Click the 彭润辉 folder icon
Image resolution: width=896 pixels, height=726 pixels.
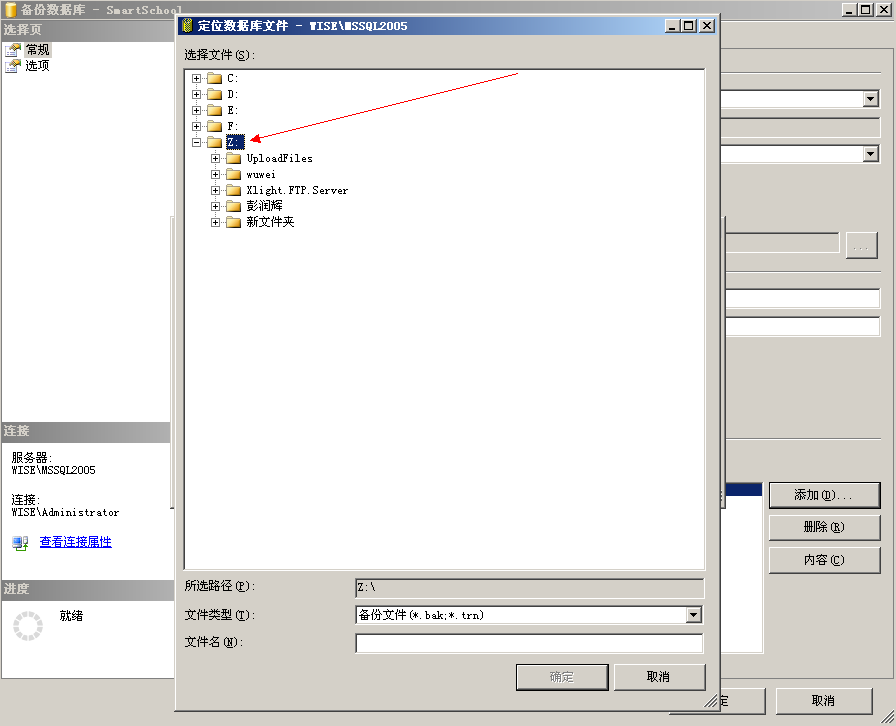point(233,206)
